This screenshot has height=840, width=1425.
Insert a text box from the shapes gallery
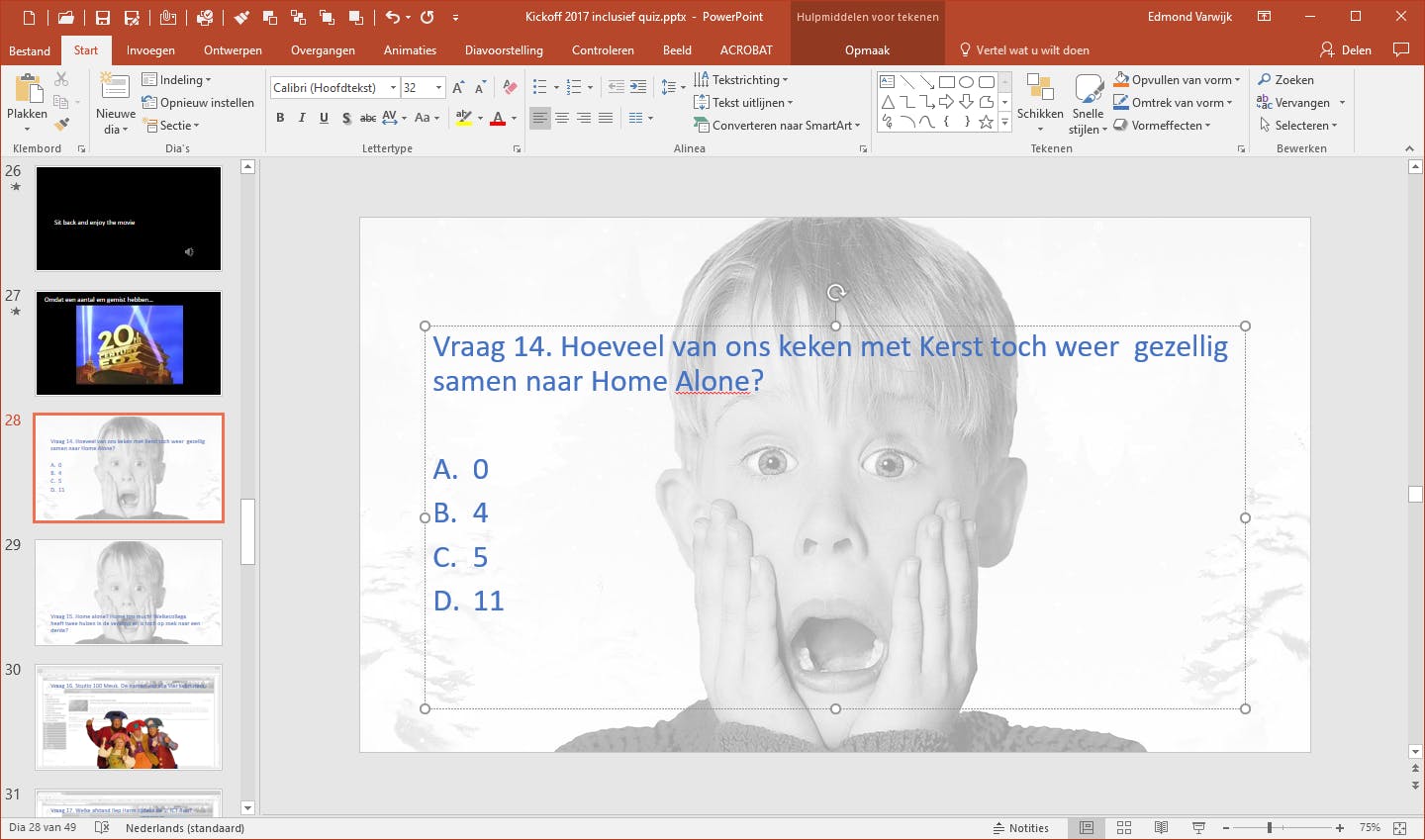(888, 82)
